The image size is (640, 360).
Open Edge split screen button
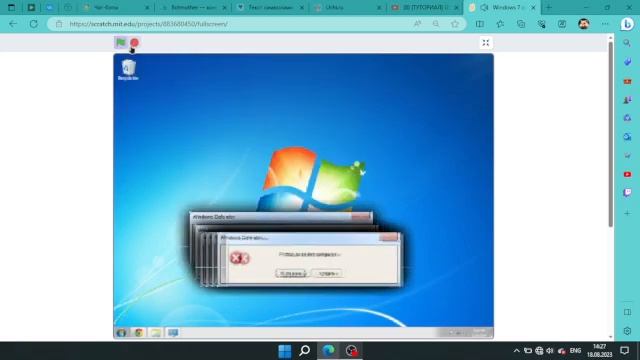tap(480, 24)
